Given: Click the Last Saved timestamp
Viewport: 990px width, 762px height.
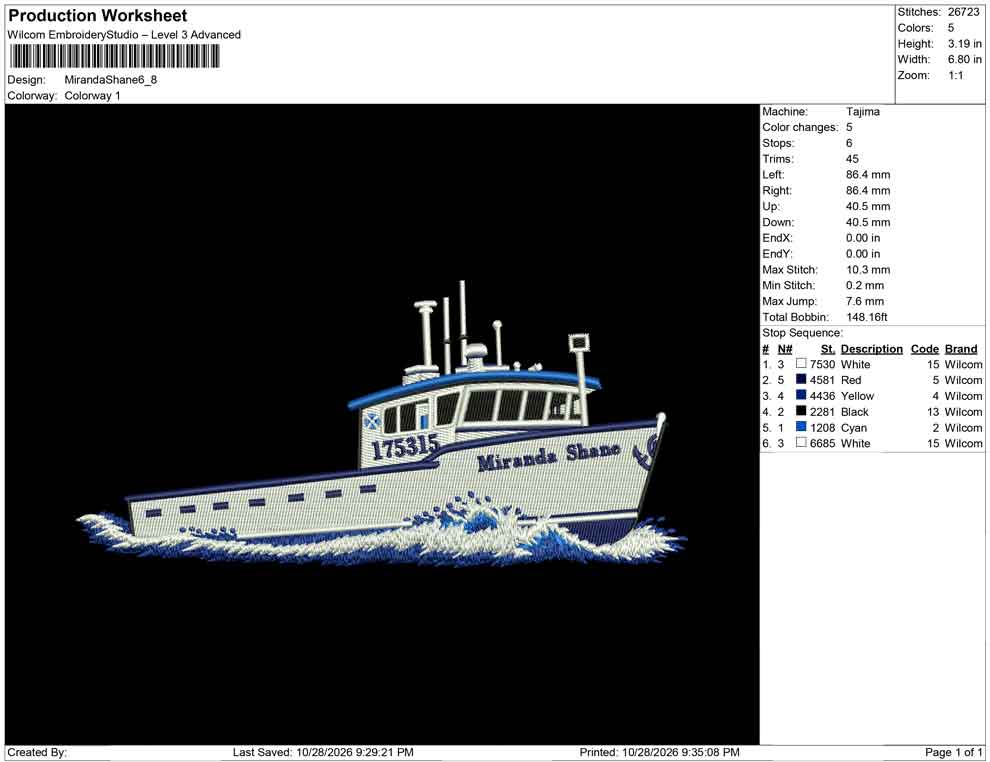Looking at the screenshot, I should tap(323, 752).
